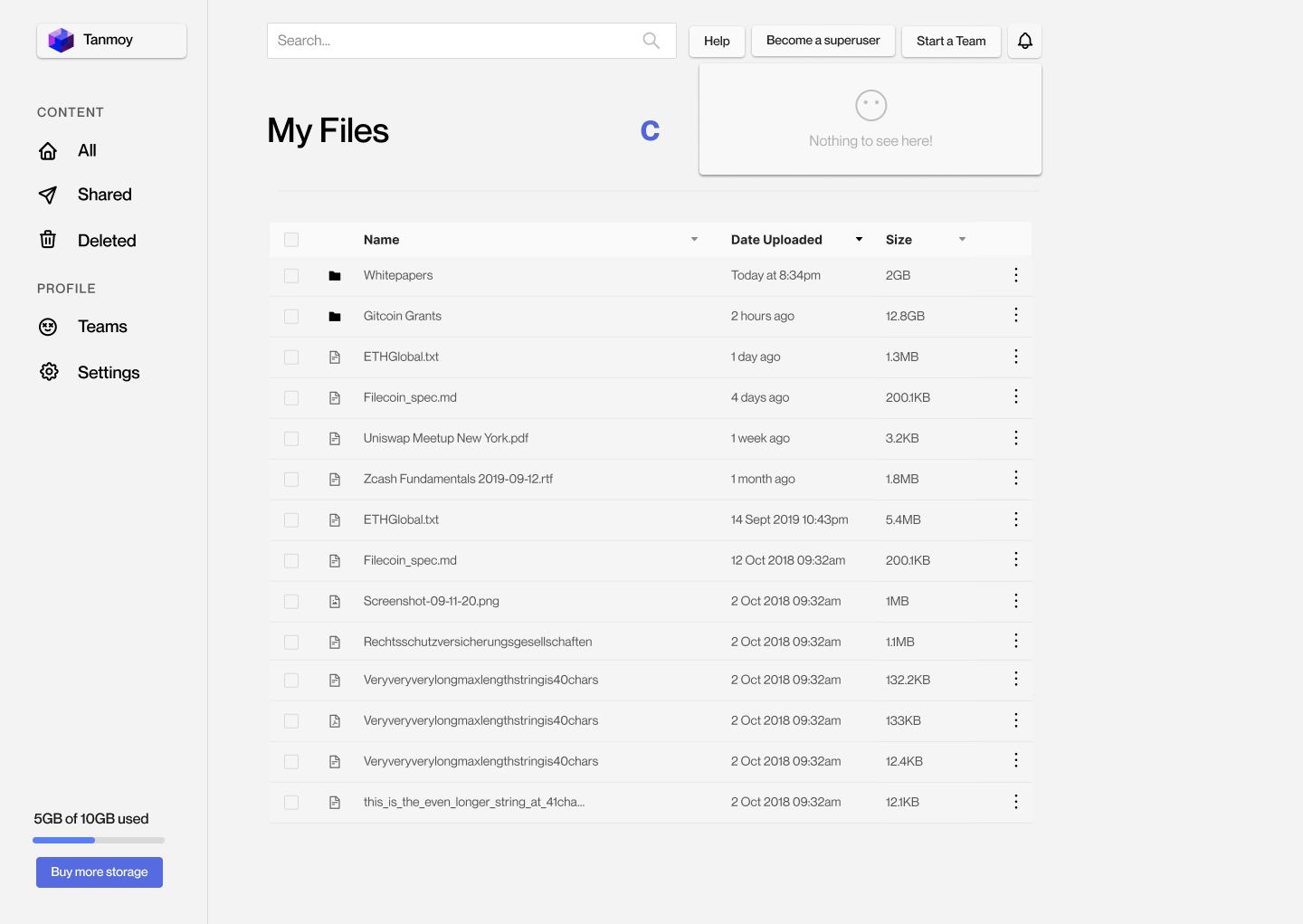Open the Size column sort arrow
The width and height of the screenshot is (1303, 924).
click(961, 239)
